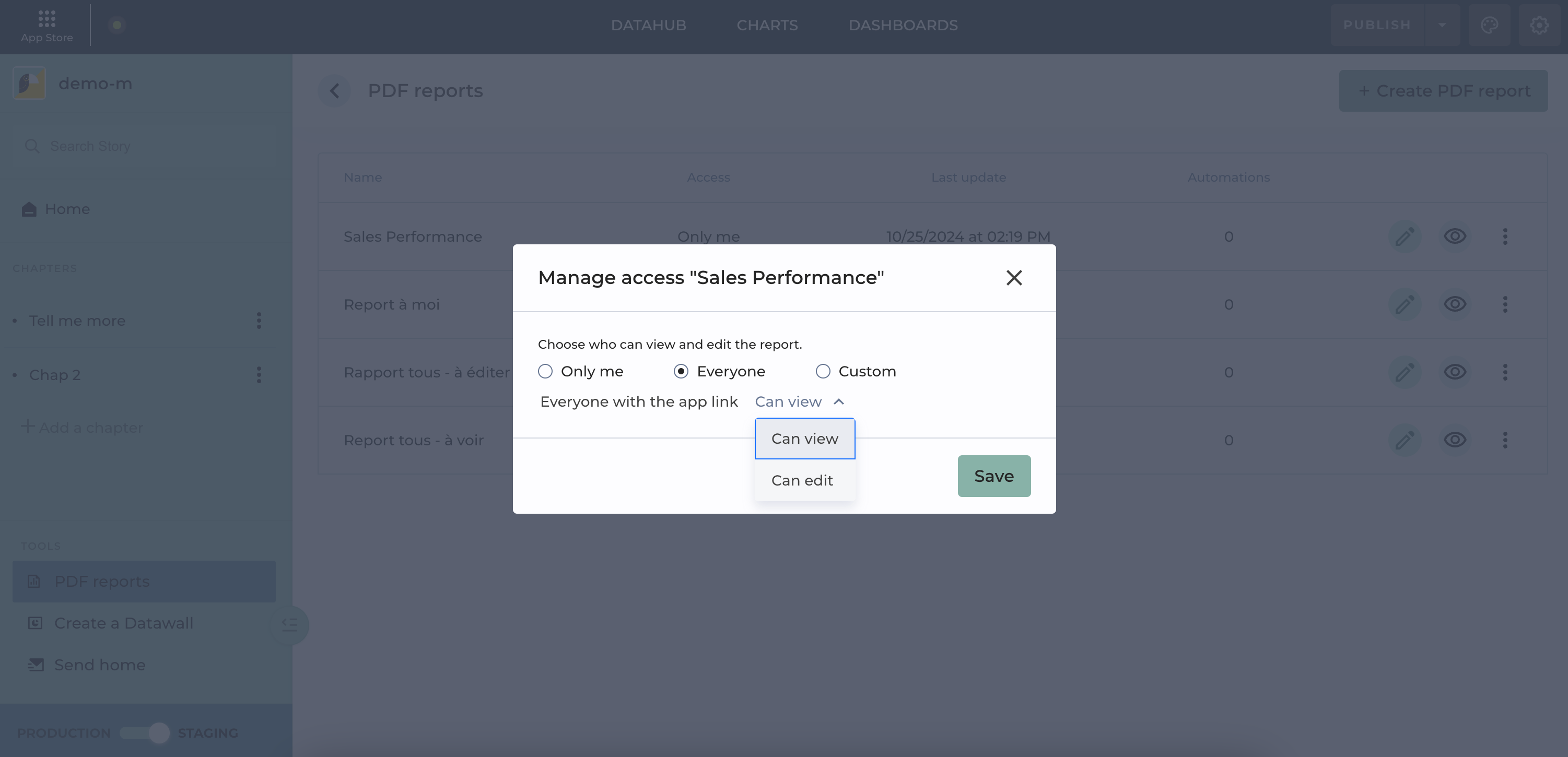The image size is (1568, 757).
Task: Collapse the Can view permission dropdown
Action: click(x=799, y=401)
